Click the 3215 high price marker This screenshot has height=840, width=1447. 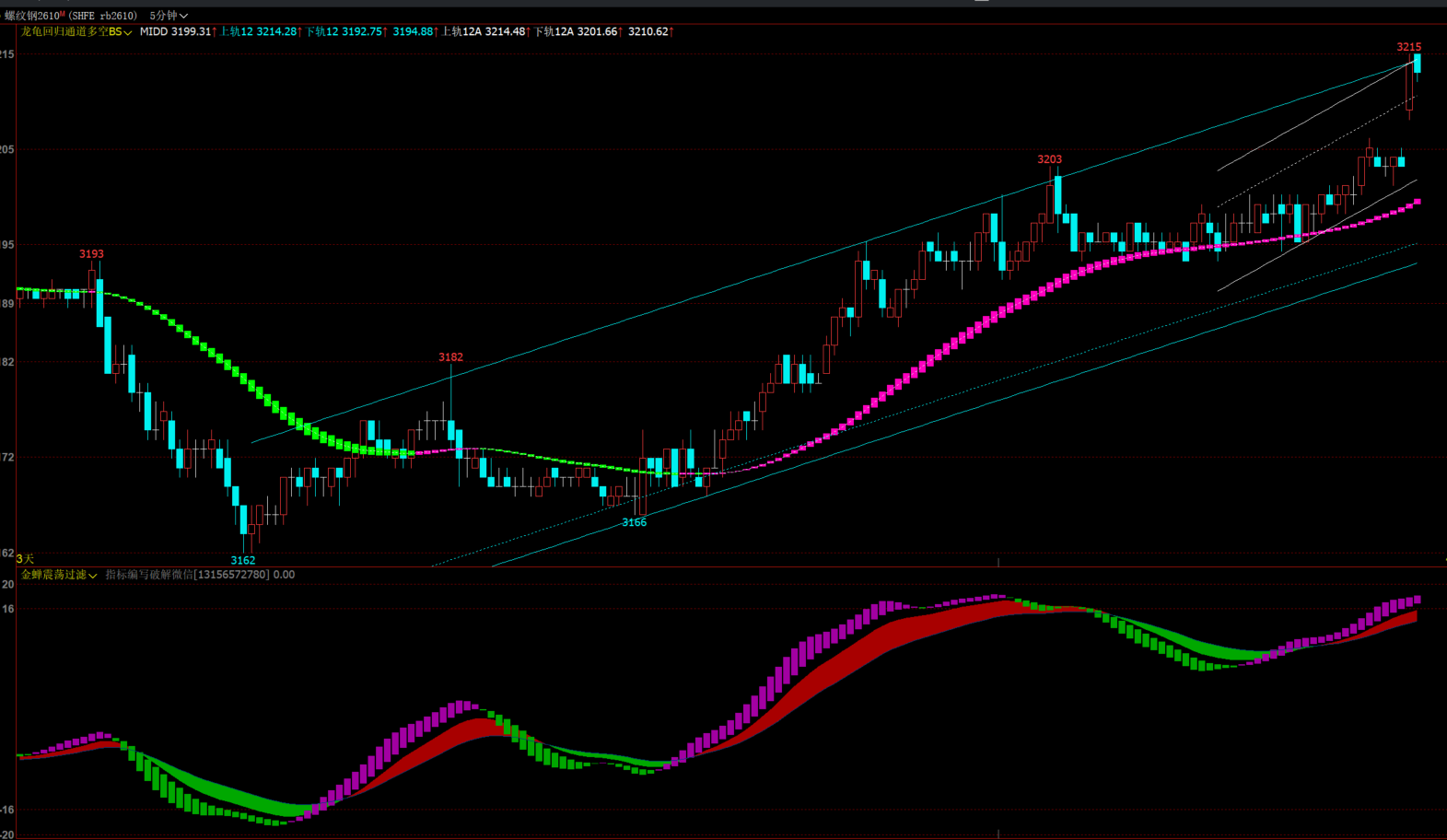pos(1408,47)
